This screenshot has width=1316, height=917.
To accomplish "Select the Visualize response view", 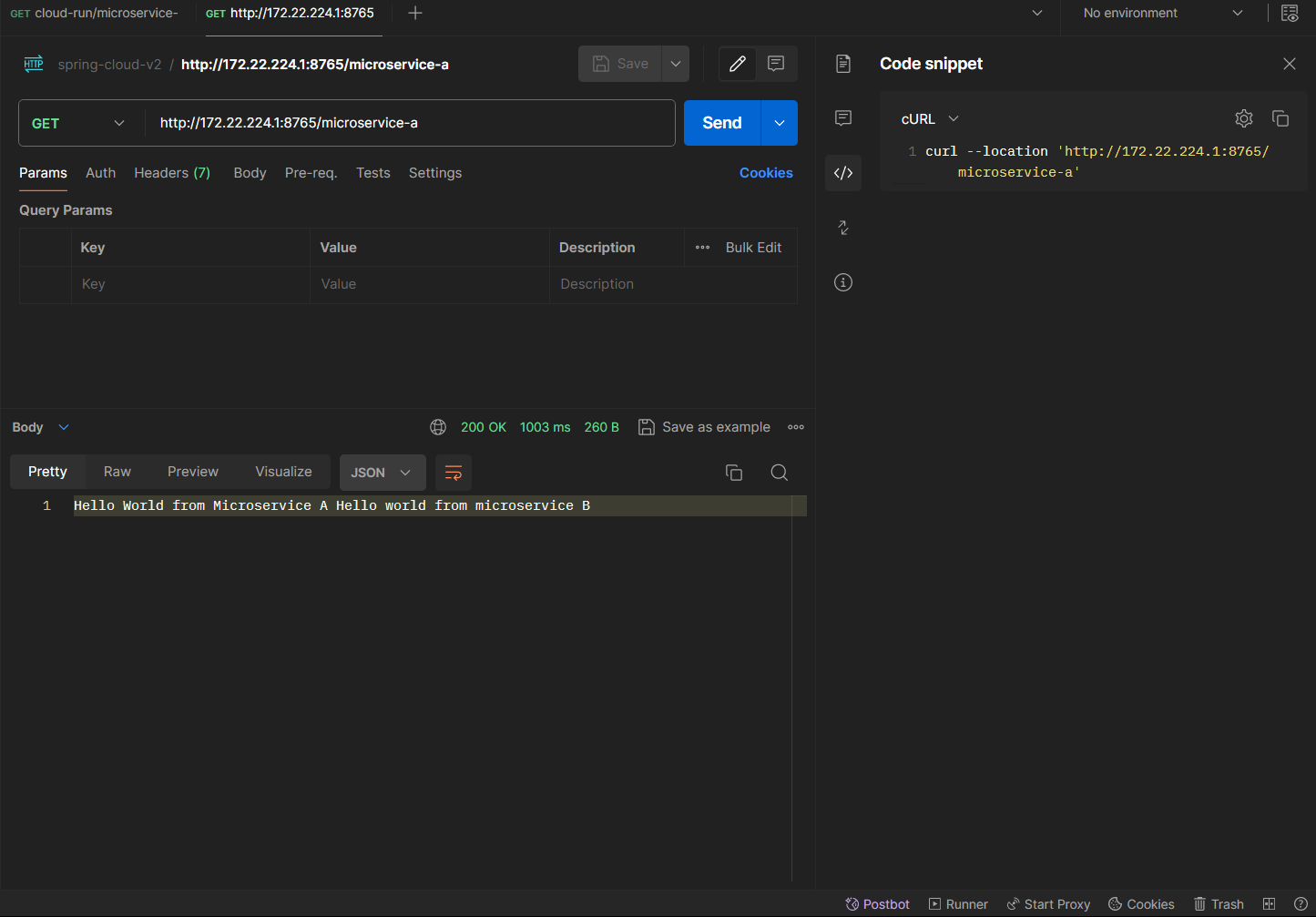I will point(283,472).
